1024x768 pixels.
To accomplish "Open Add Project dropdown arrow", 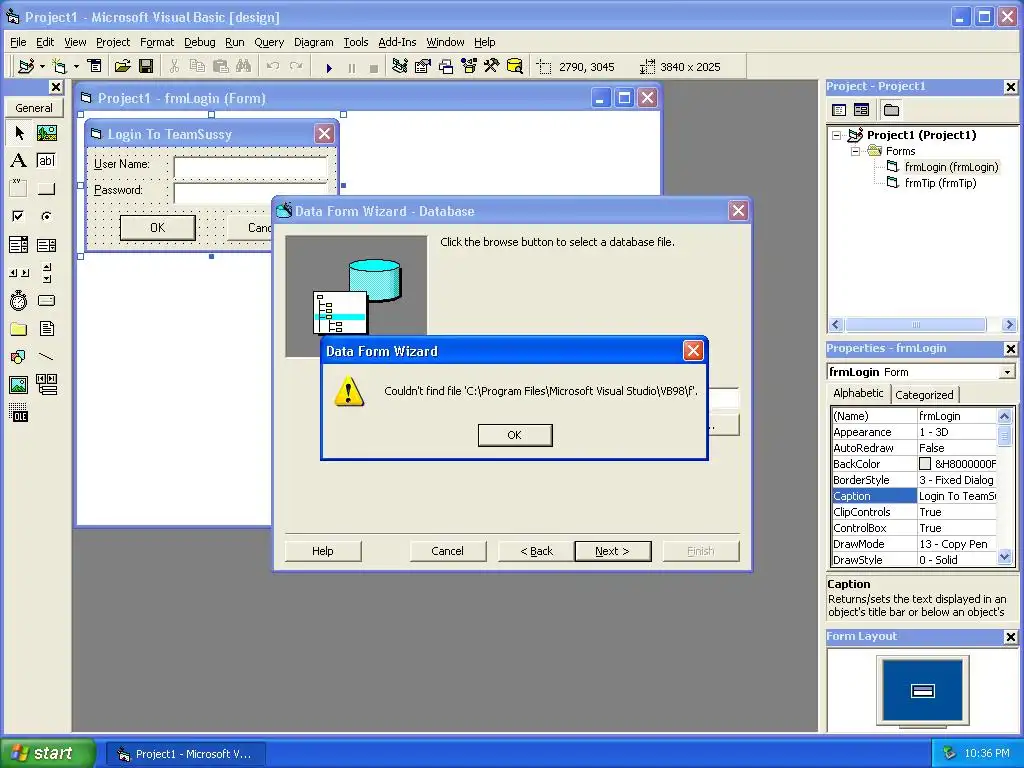I will (42, 67).
